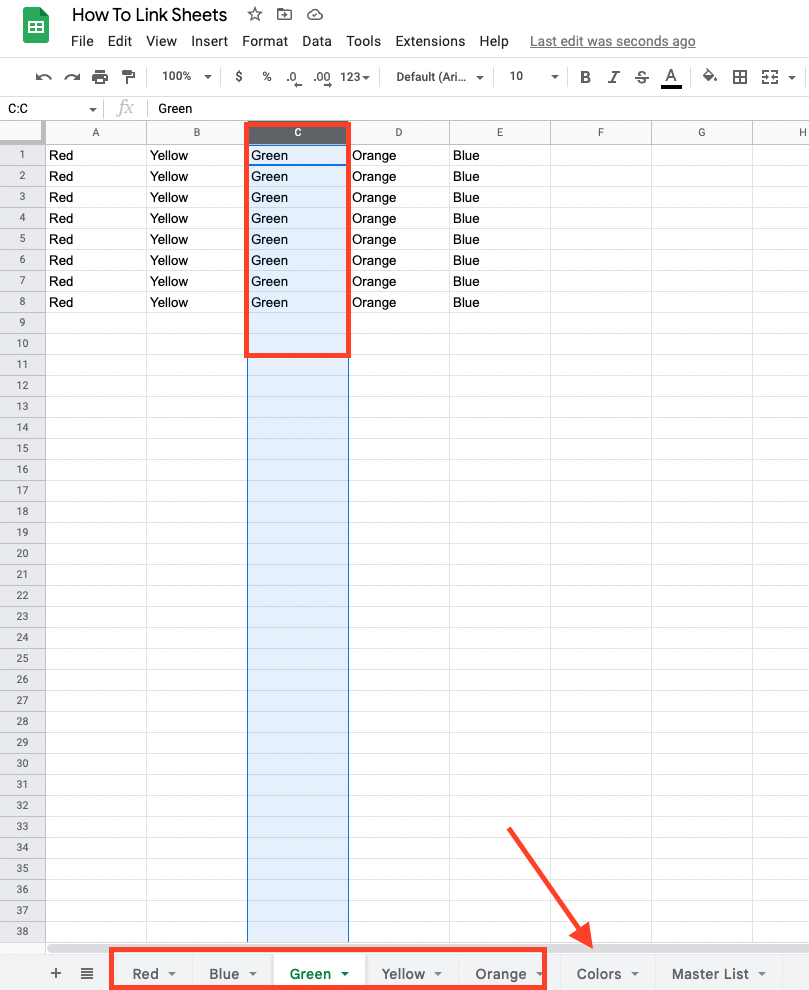
Task: Open the Print icon
Action: coord(98,76)
